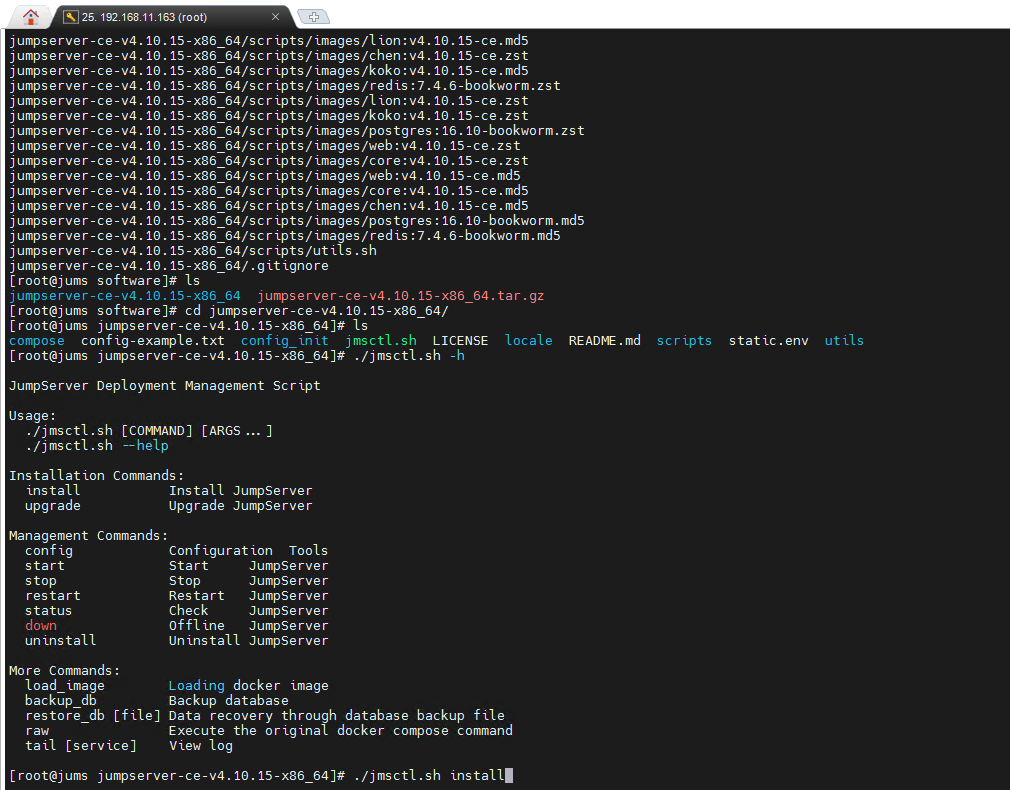Click the scripts/utils.sh output line
The width and height of the screenshot is (1010, 790).
tap(193, 251)
